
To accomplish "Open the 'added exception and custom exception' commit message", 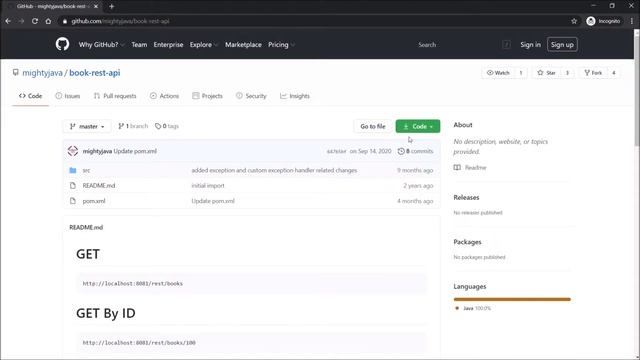I will point(274,170).
